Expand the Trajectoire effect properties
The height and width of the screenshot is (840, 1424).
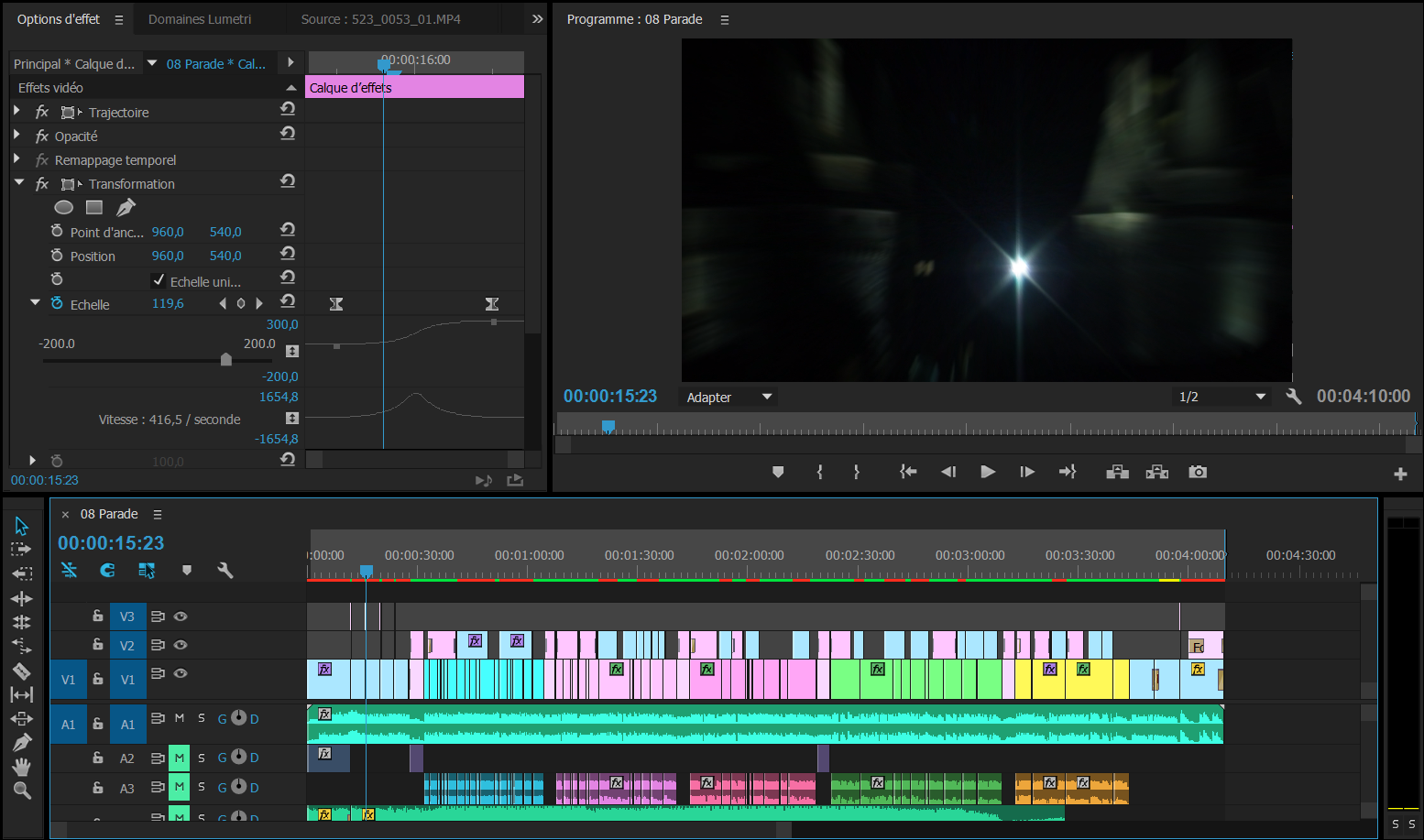(16, 110)
